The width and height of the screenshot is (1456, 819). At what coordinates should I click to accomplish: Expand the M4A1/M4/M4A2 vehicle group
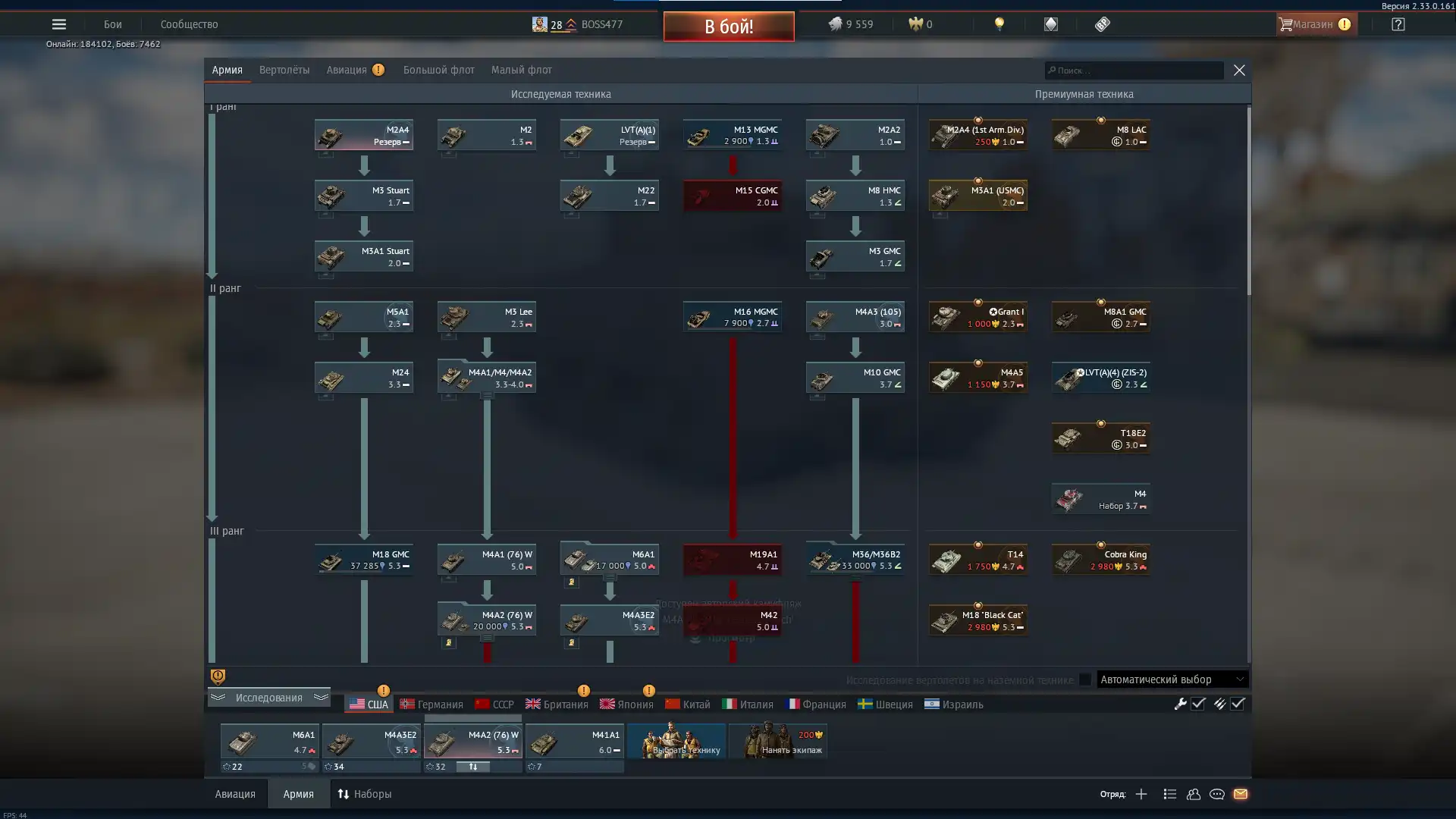(487, 378)
